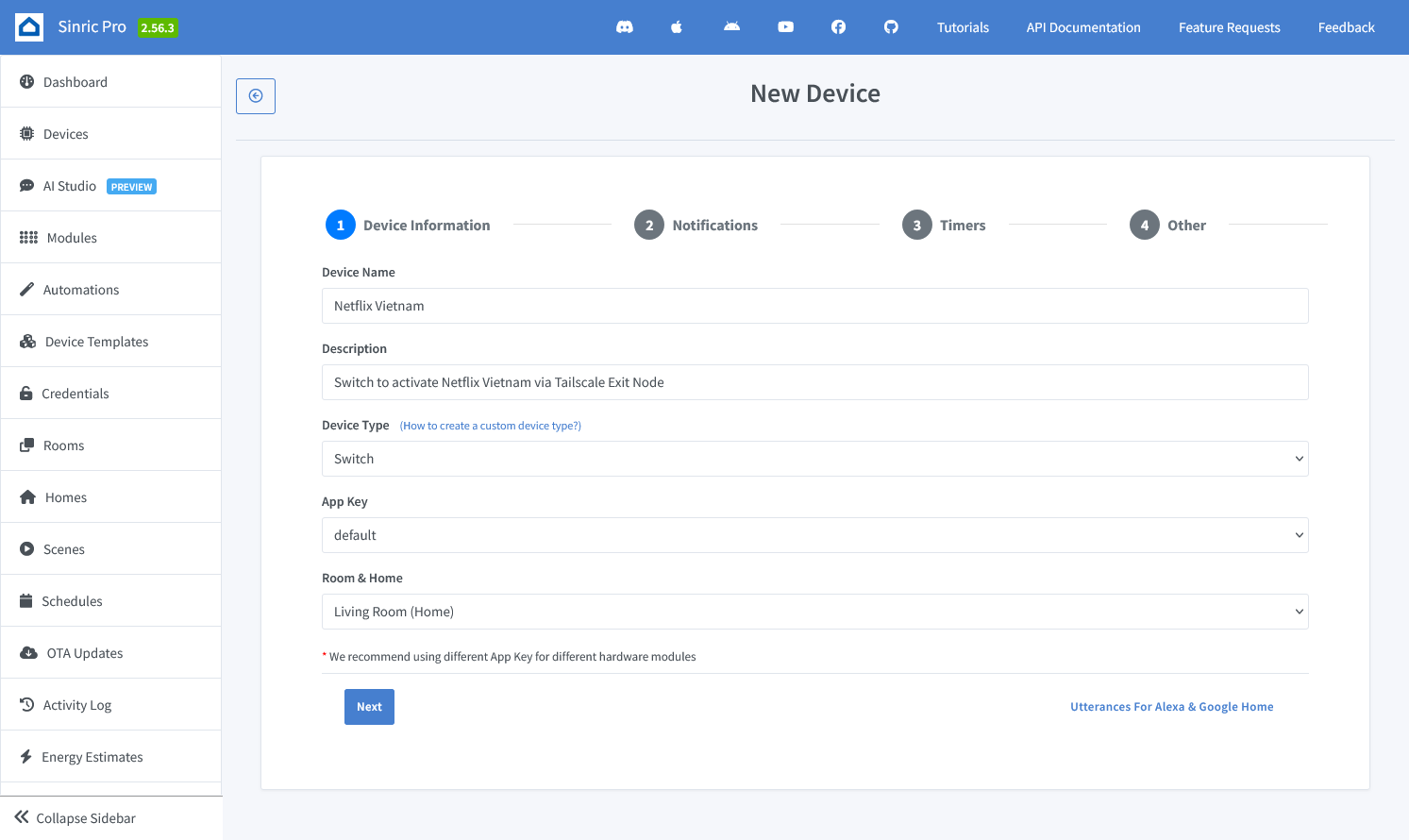Click the 2.56.3 version badge
The width and height of the screenshot is (1409, 840).
click(x=158, y=28)
